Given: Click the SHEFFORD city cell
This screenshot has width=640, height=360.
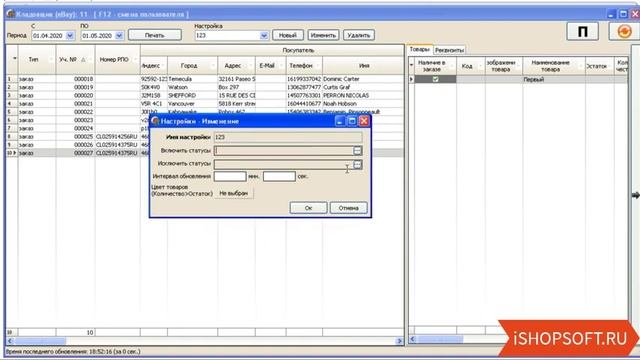Looking at the screenshot, I should coord(192,95).
